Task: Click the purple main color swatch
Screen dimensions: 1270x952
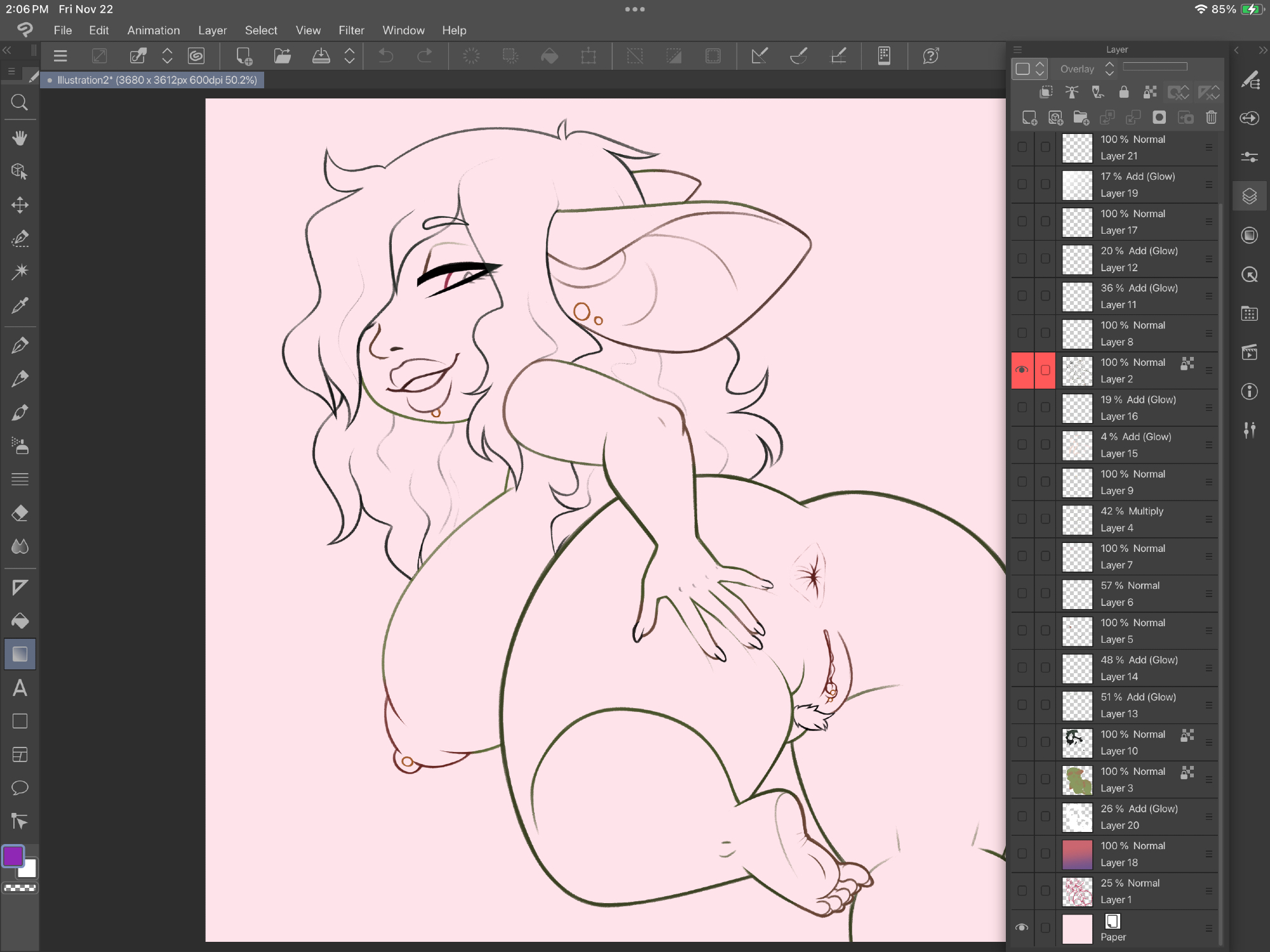Action: 13,857
